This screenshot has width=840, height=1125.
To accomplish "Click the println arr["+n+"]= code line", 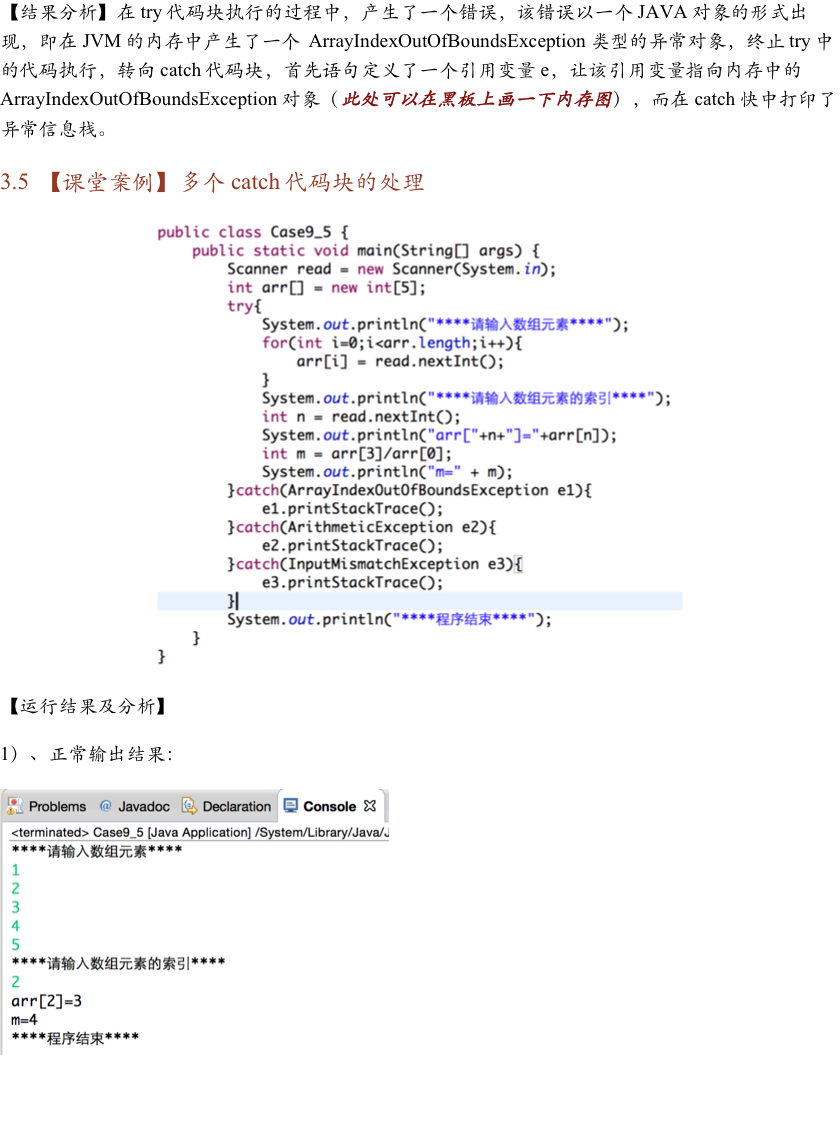I will [x=439, y=436].
